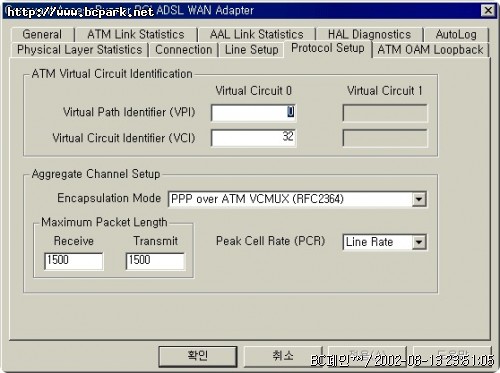This screenshot has width=500, height=373.
Task: Switch to the General tab
Action: pos(42,34)
